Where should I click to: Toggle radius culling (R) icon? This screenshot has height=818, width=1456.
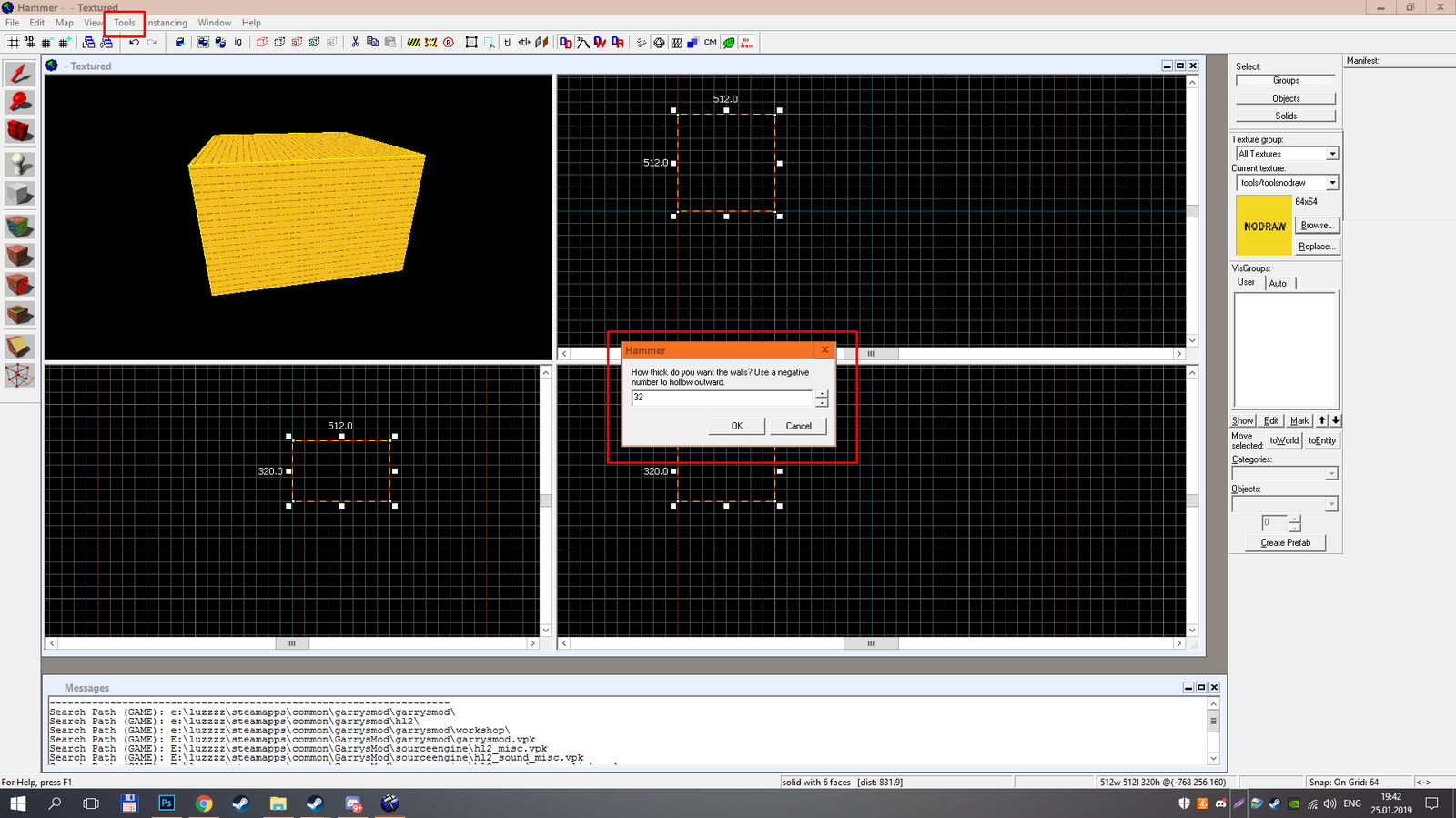(449, 42)
